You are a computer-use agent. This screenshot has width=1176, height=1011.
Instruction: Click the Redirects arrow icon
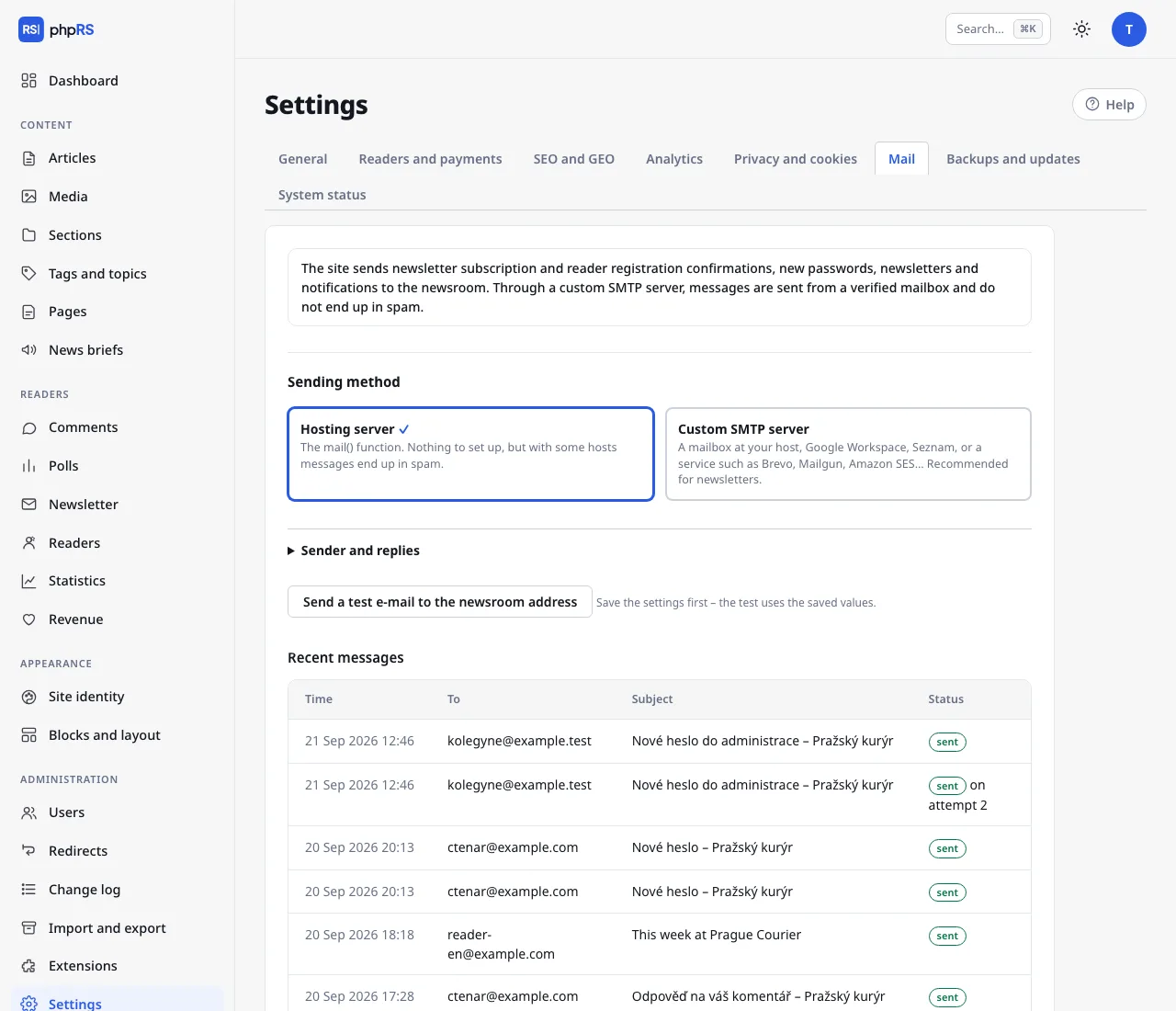point(29,851)
